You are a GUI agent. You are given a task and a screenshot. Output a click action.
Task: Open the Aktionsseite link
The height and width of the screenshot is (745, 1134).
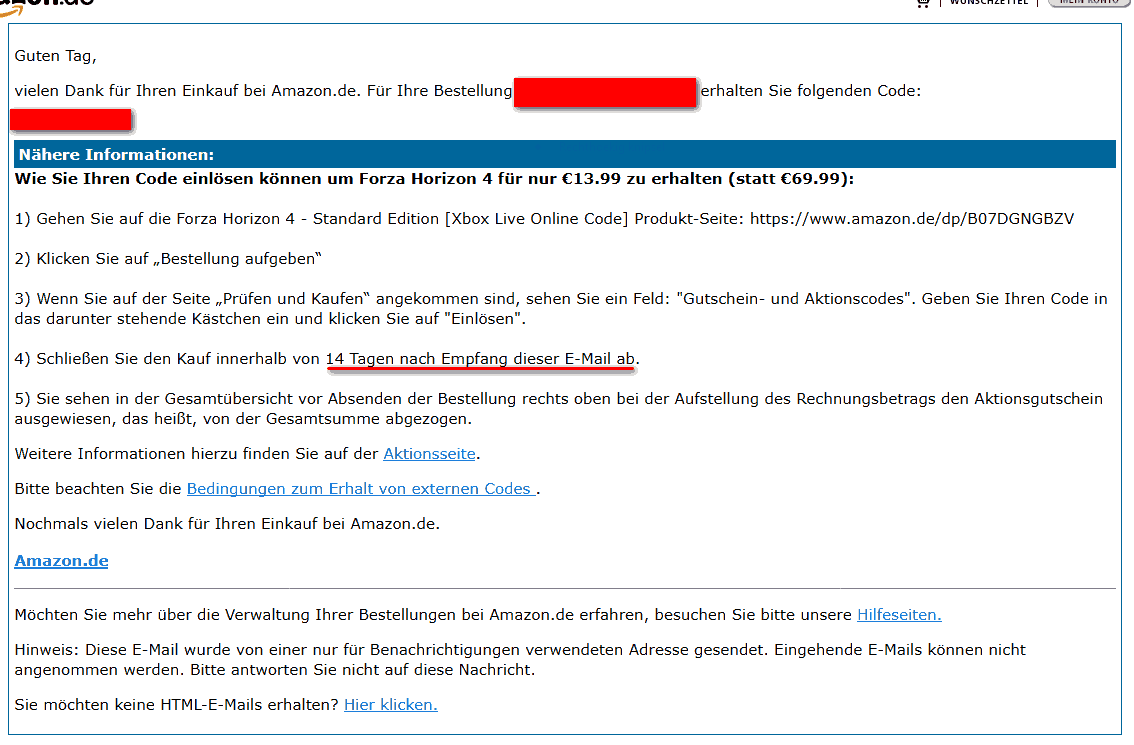pos(429,454)
